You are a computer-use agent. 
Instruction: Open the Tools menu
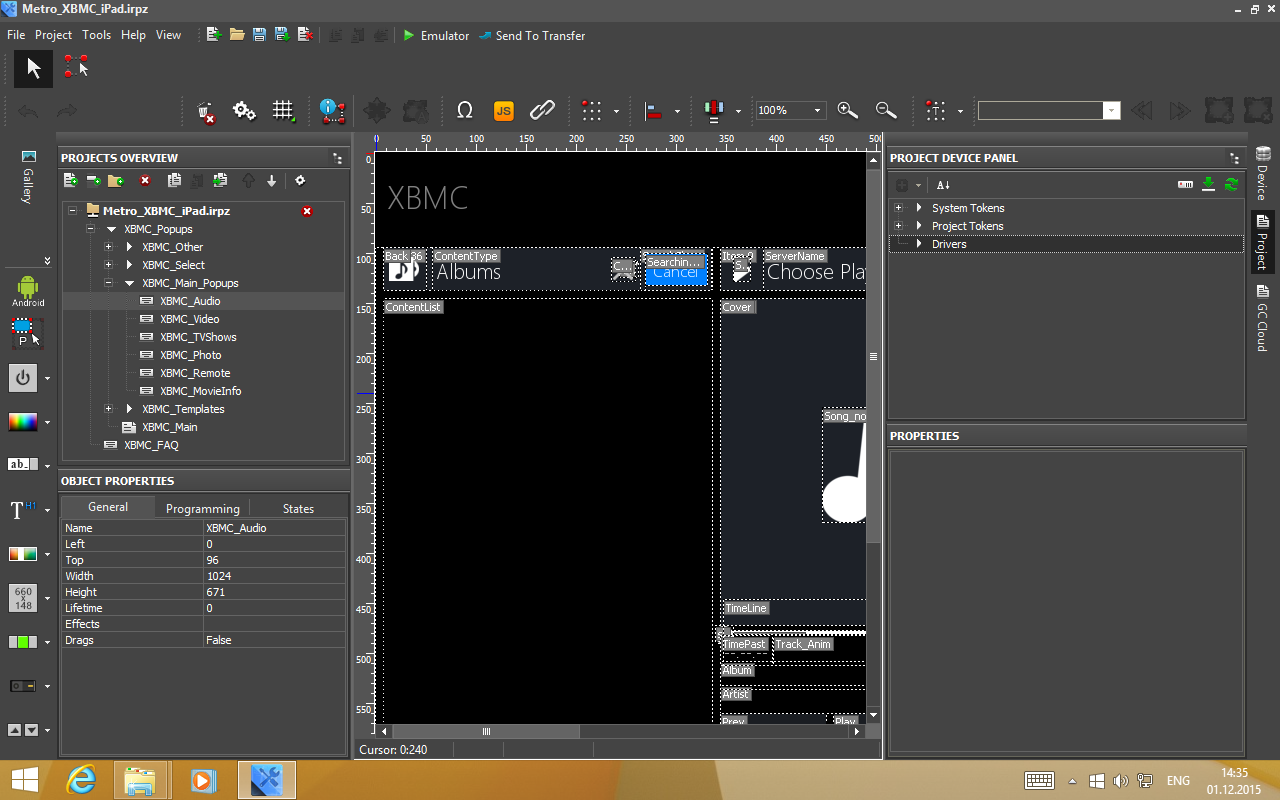coord(96,35)
